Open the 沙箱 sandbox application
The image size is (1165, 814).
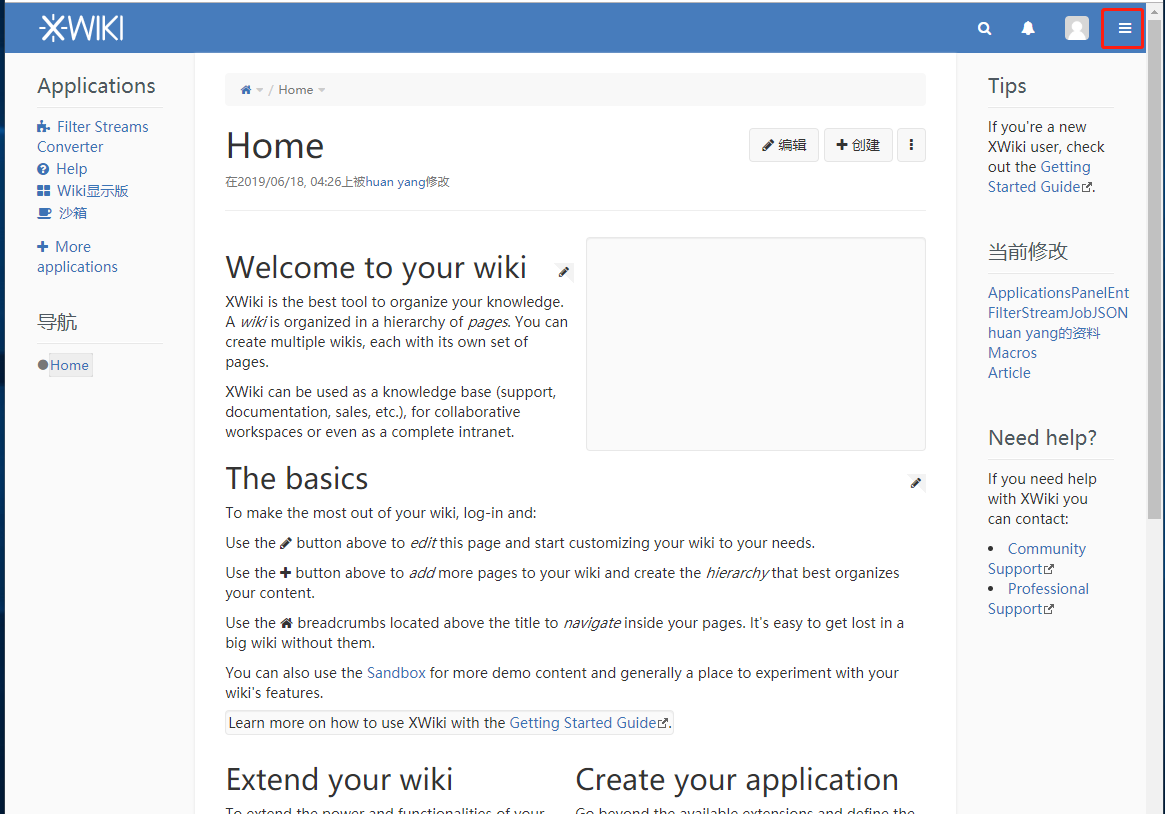tap(72, 213)
